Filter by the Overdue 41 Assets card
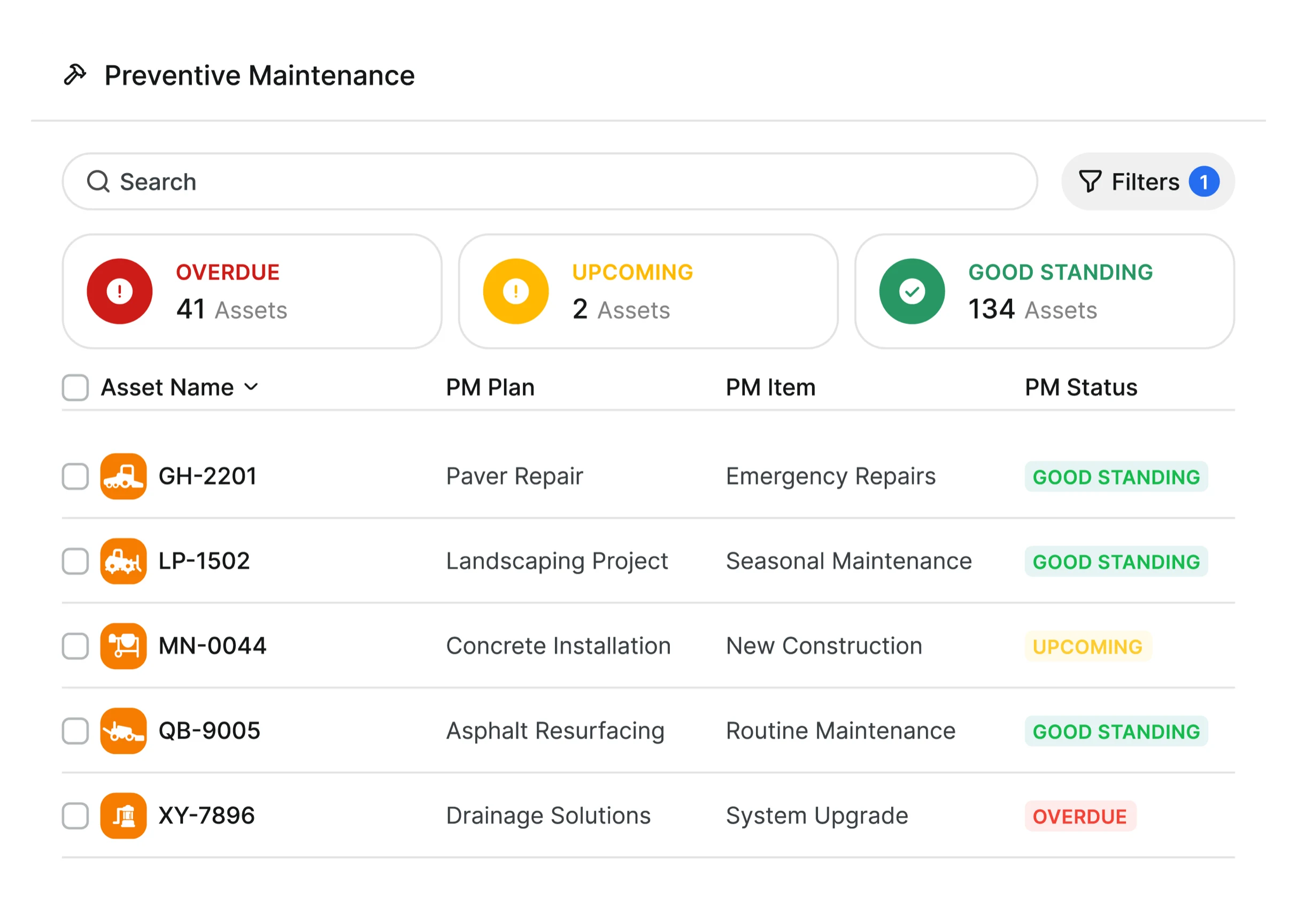The height and width of the screenshot is (924, 1297). (252, 292)
